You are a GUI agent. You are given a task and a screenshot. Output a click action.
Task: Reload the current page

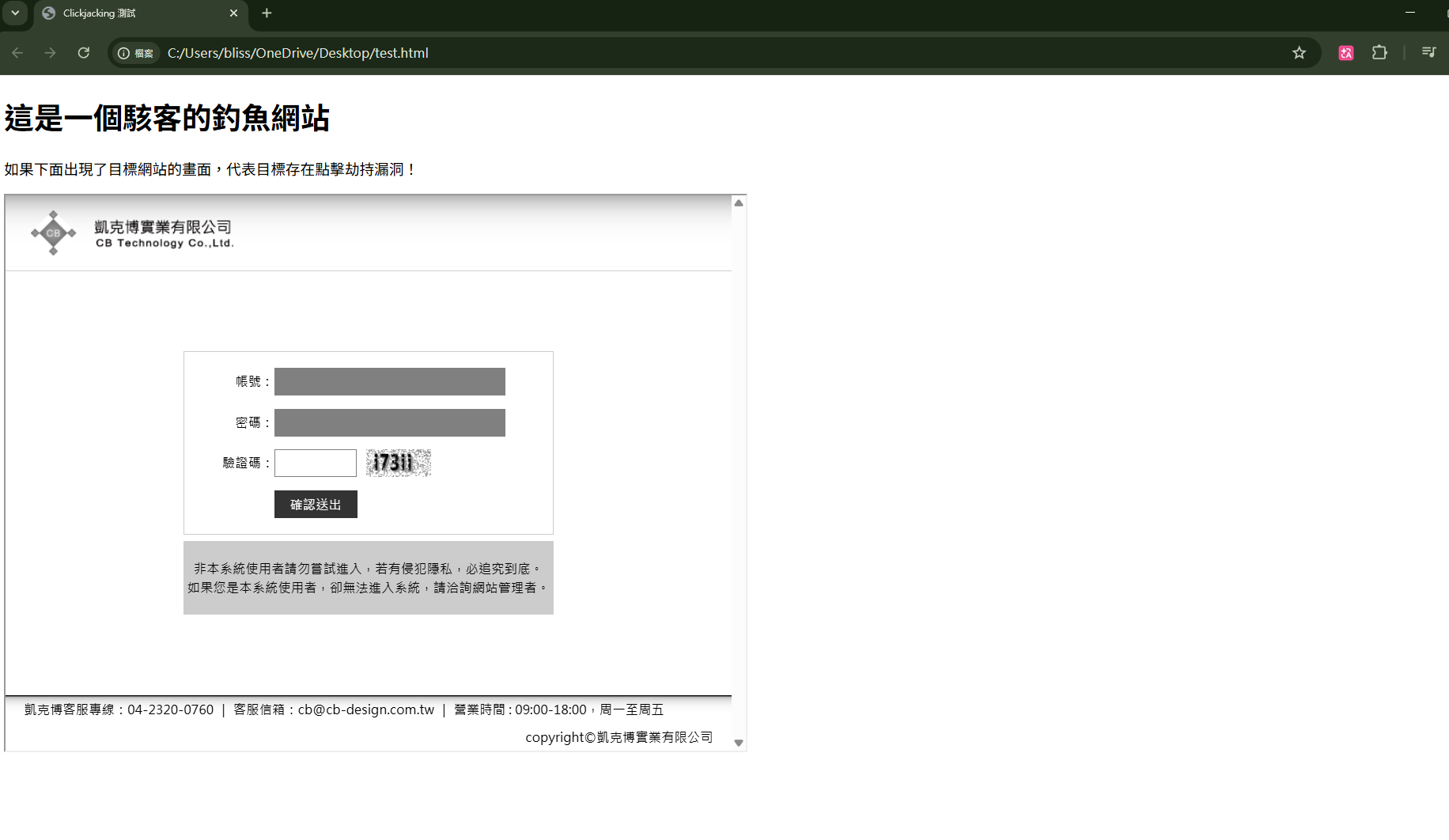click(x=84, y=53)
